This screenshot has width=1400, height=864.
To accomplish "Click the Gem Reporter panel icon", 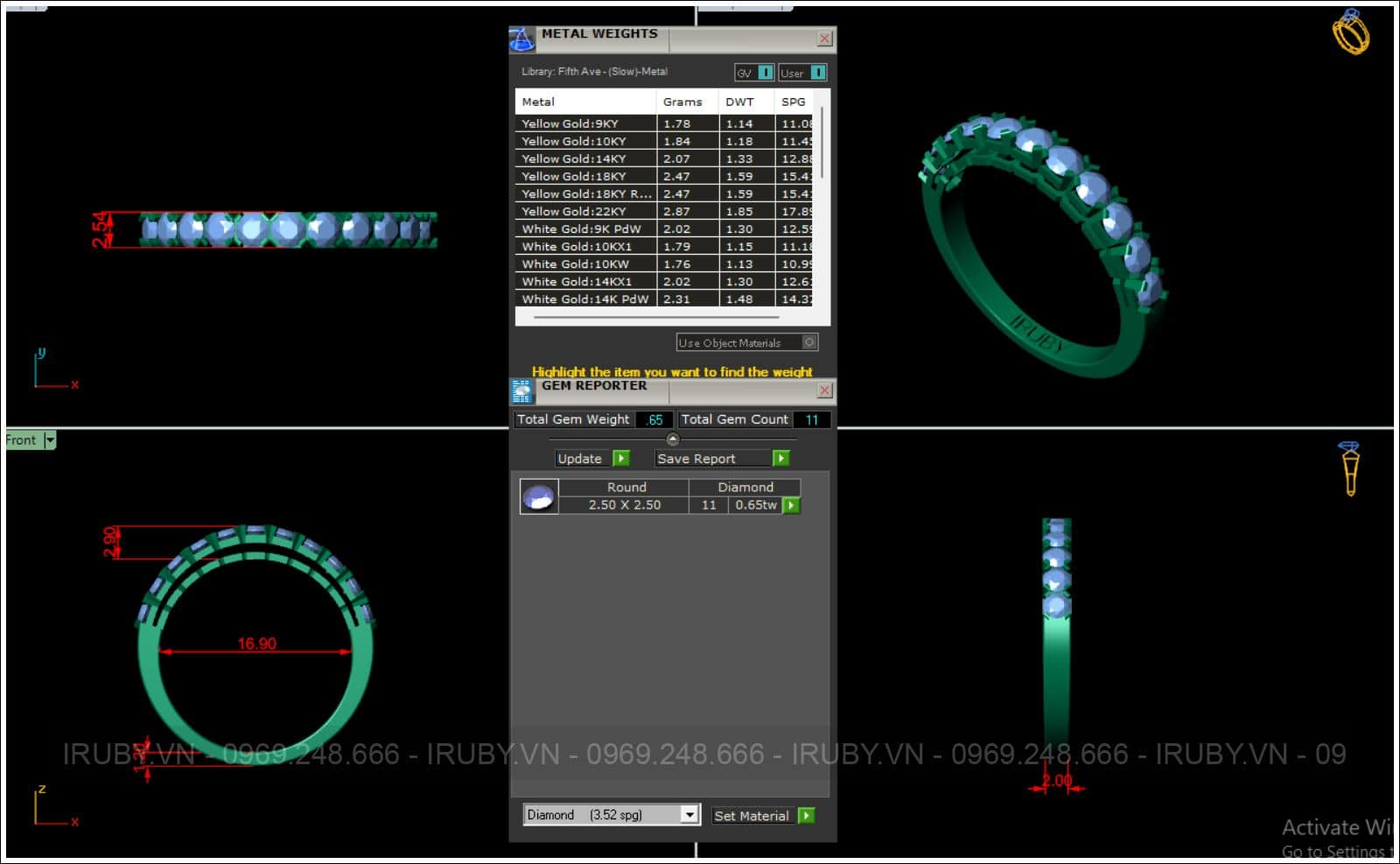I will coord(521,390).
